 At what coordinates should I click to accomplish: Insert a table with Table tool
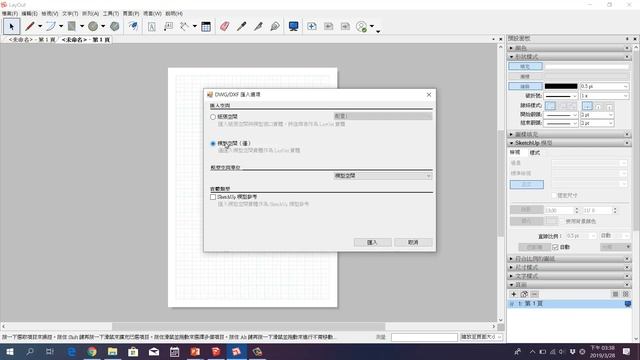(206, 27)
